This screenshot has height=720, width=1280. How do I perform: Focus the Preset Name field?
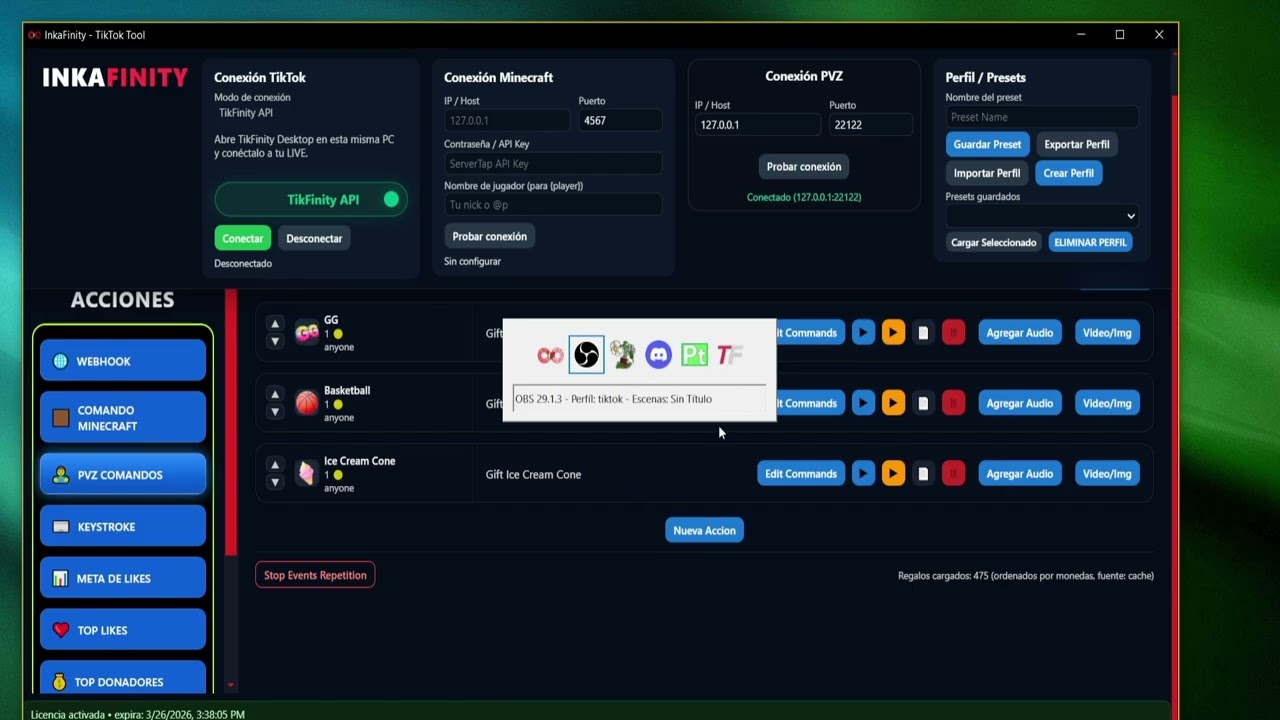point(1042,117)
